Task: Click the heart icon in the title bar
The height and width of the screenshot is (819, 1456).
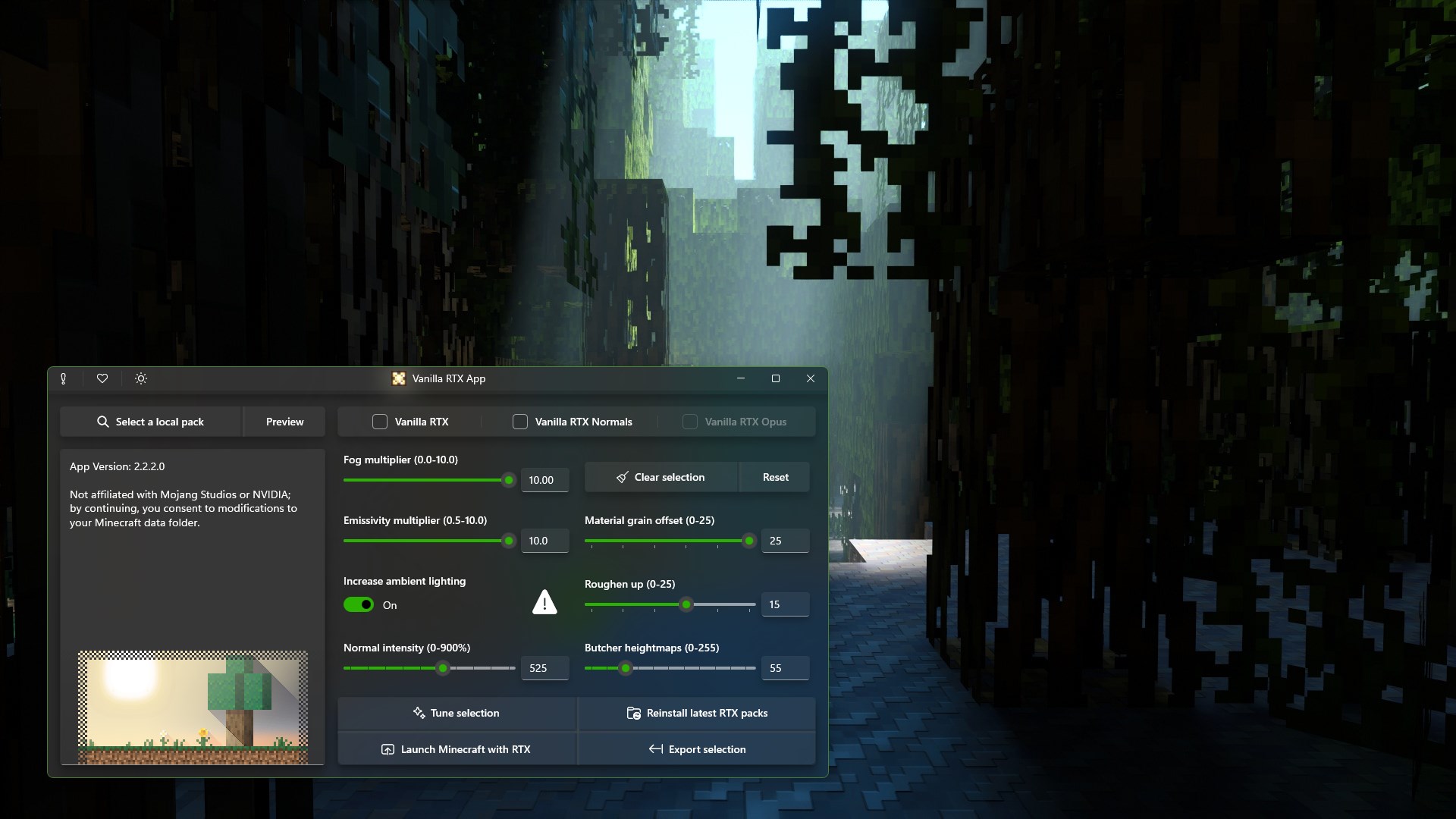Action: [102, 378]
